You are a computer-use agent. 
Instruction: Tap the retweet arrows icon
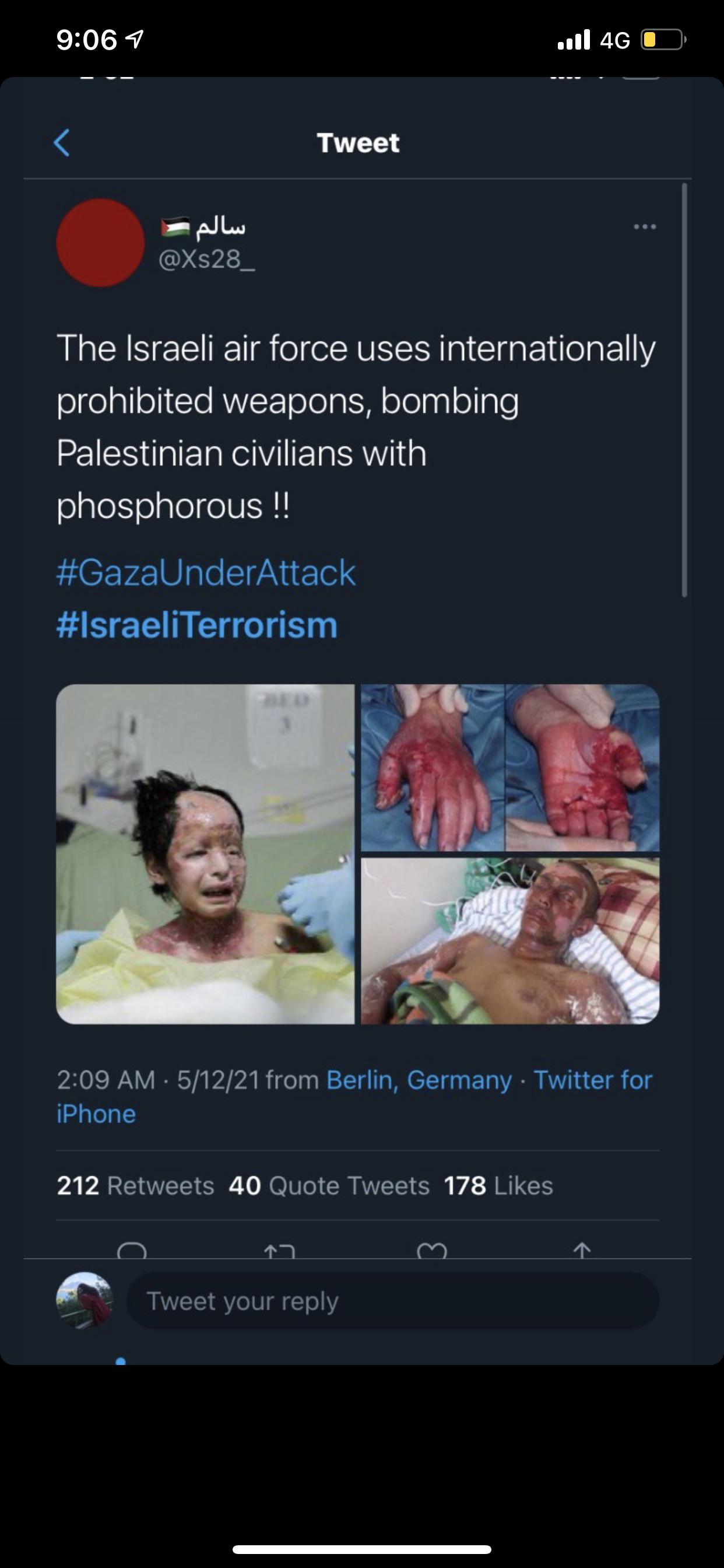(279, 1250)
